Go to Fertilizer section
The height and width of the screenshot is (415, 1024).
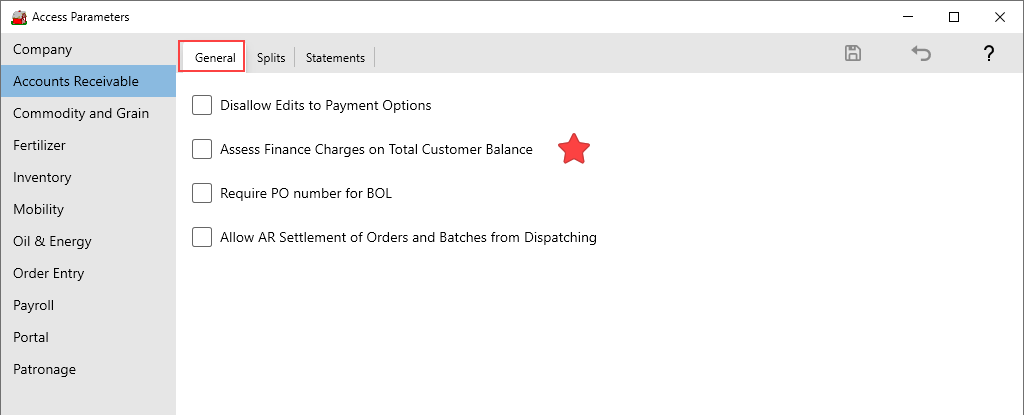39,145
